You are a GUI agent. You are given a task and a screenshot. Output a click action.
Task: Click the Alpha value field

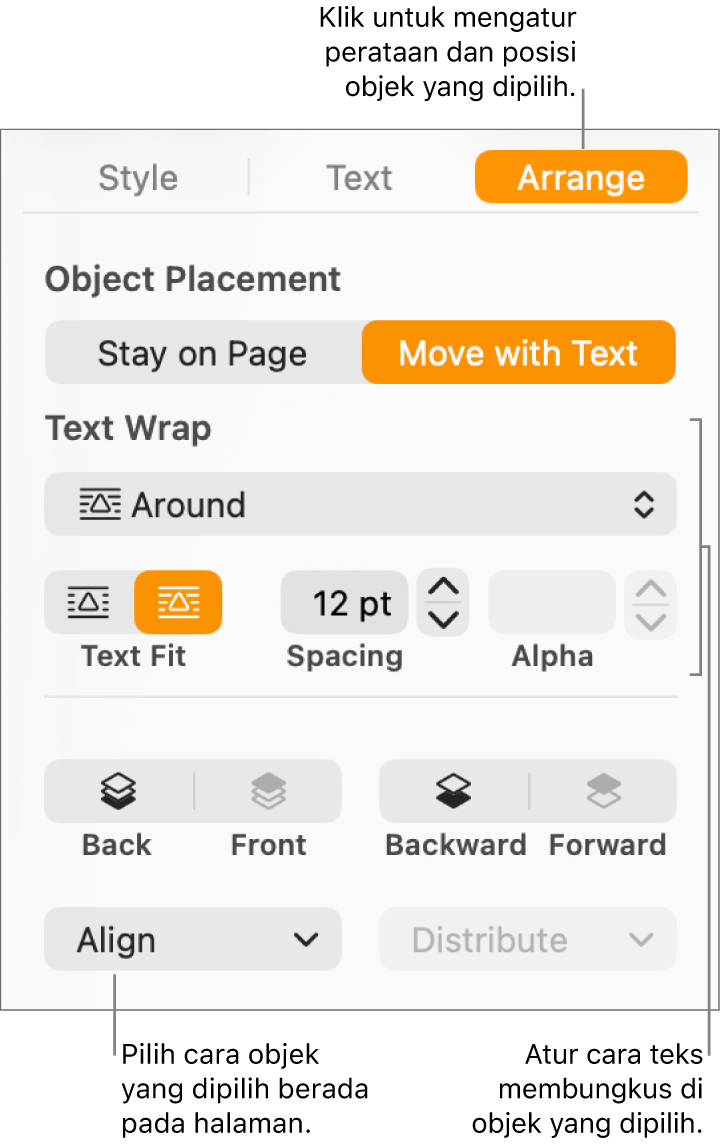pos(551,603)
